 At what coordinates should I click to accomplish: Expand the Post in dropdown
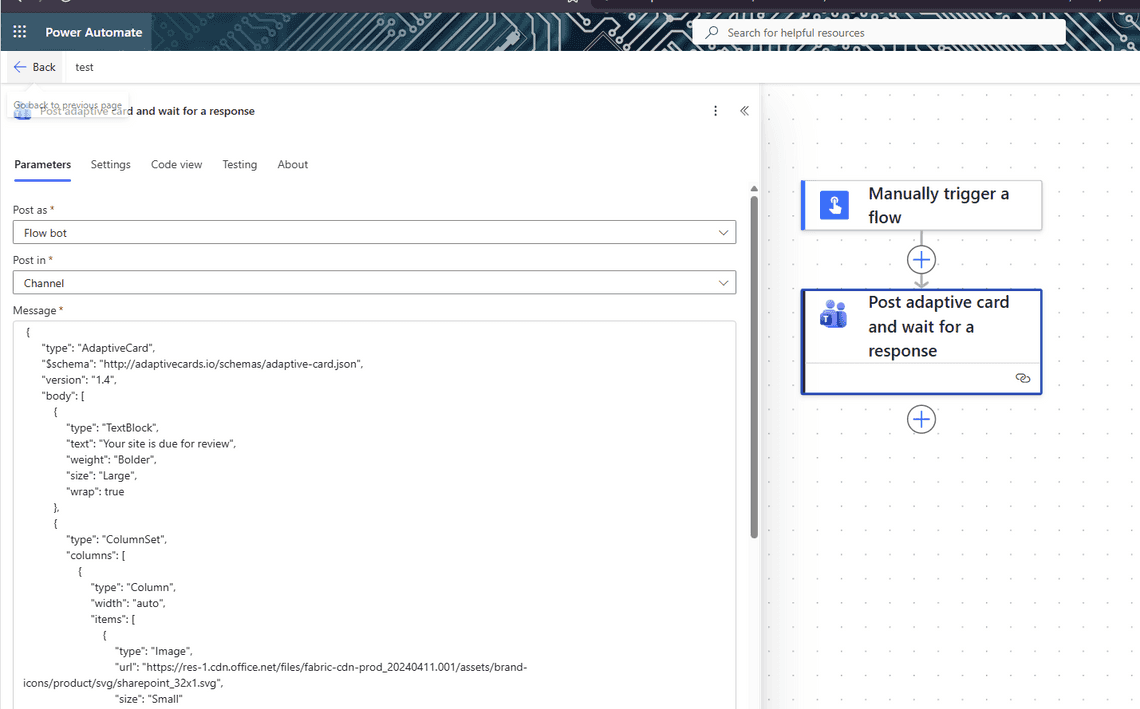click(x=723, y=283)
